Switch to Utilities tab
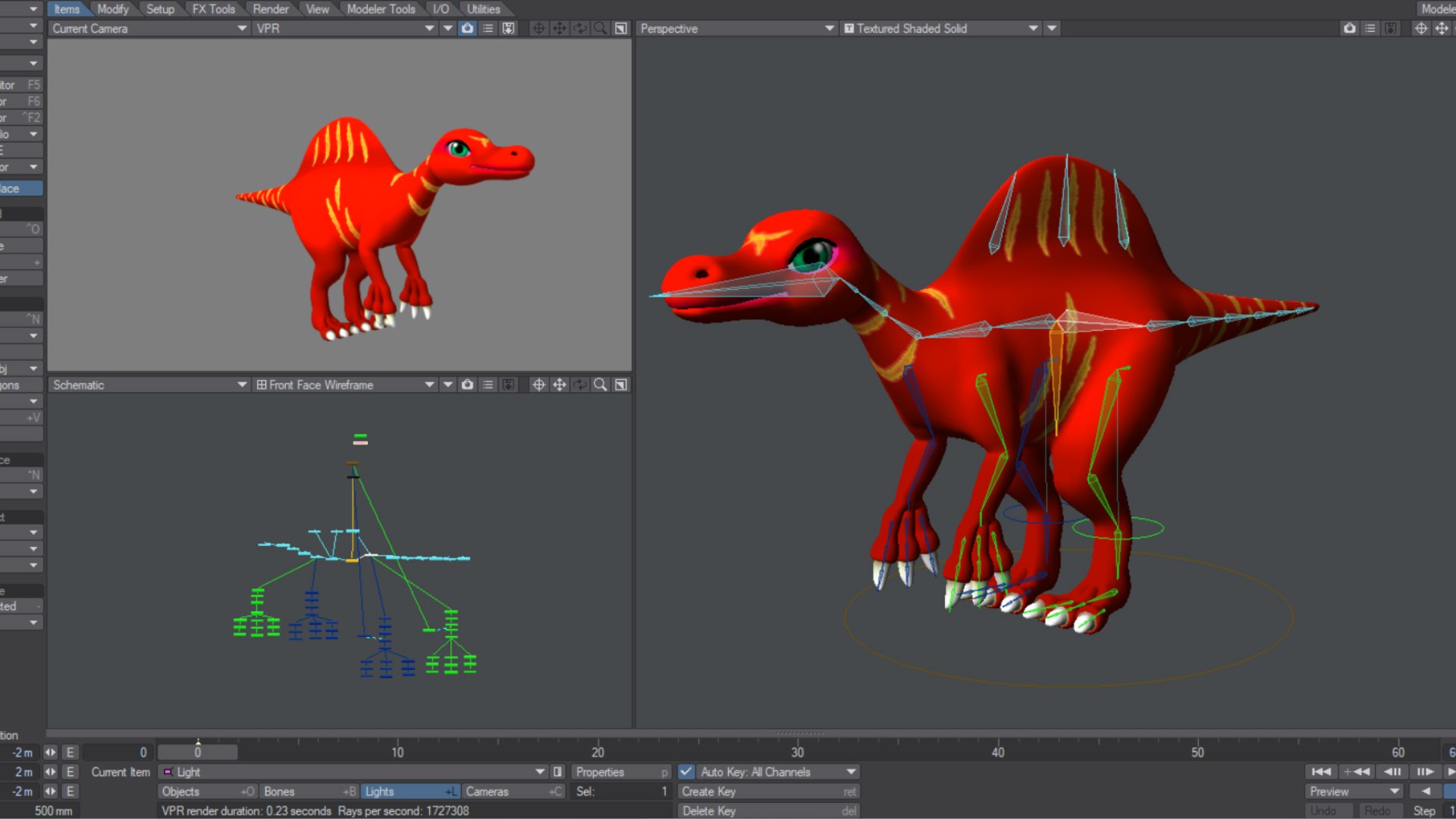Image resolution: width=1456 pixels, height=819 pixels. pyautogui.click(x=483, y=9)
